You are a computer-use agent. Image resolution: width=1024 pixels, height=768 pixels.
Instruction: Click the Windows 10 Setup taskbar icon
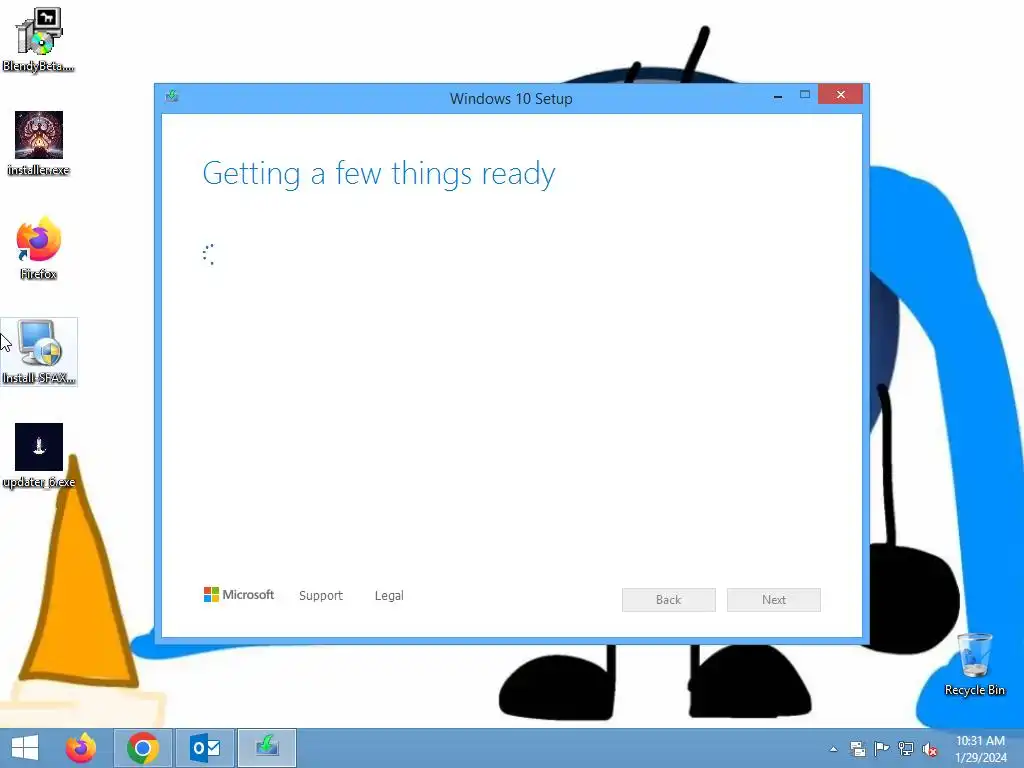[x=267, y=748]
